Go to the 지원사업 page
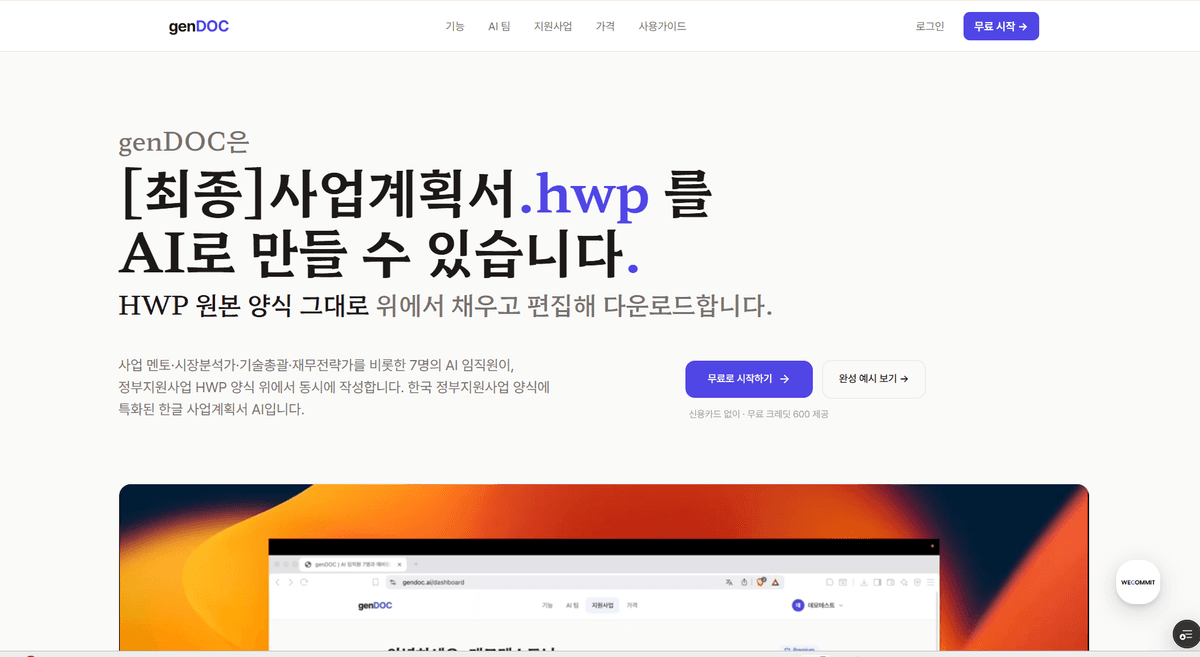 click(553, 27)
